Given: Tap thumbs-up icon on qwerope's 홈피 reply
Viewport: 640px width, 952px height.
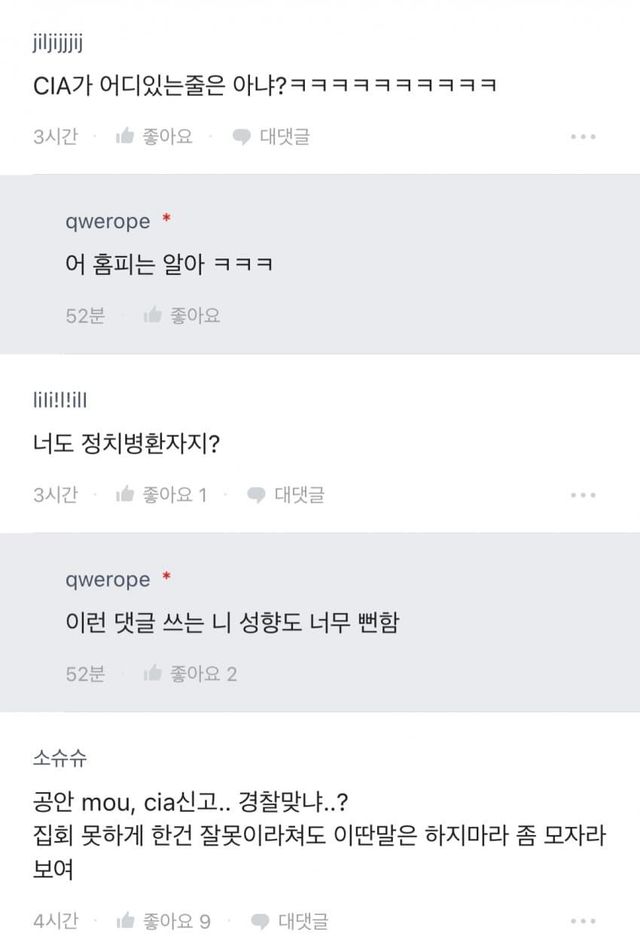Looking at the screenshot, I should pyautogui.click(x=153, y=316).
